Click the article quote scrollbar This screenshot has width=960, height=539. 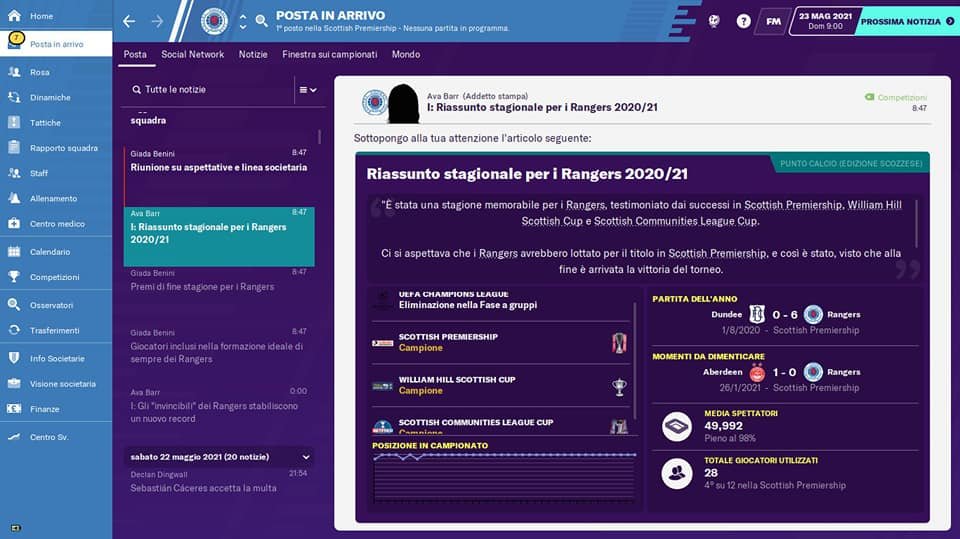pyautogui.click(x=917, y=224)
